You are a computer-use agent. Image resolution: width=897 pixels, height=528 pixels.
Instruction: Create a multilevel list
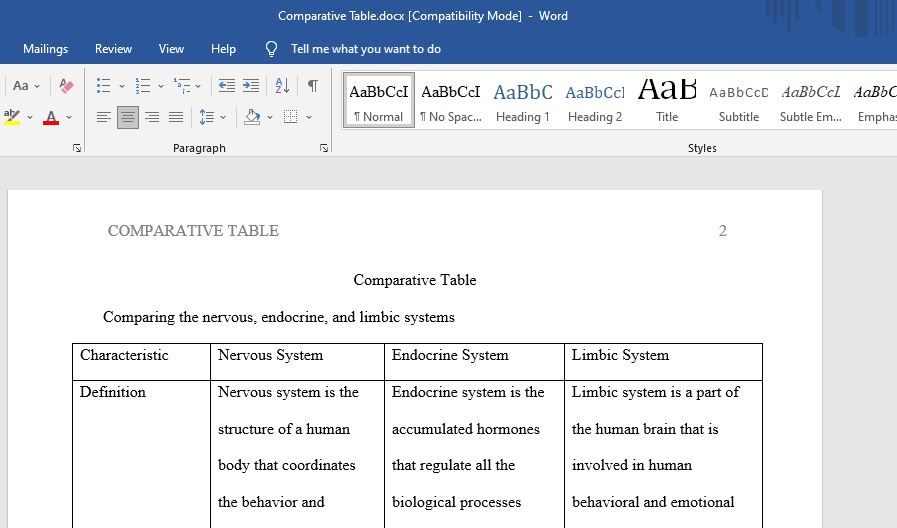182,86
